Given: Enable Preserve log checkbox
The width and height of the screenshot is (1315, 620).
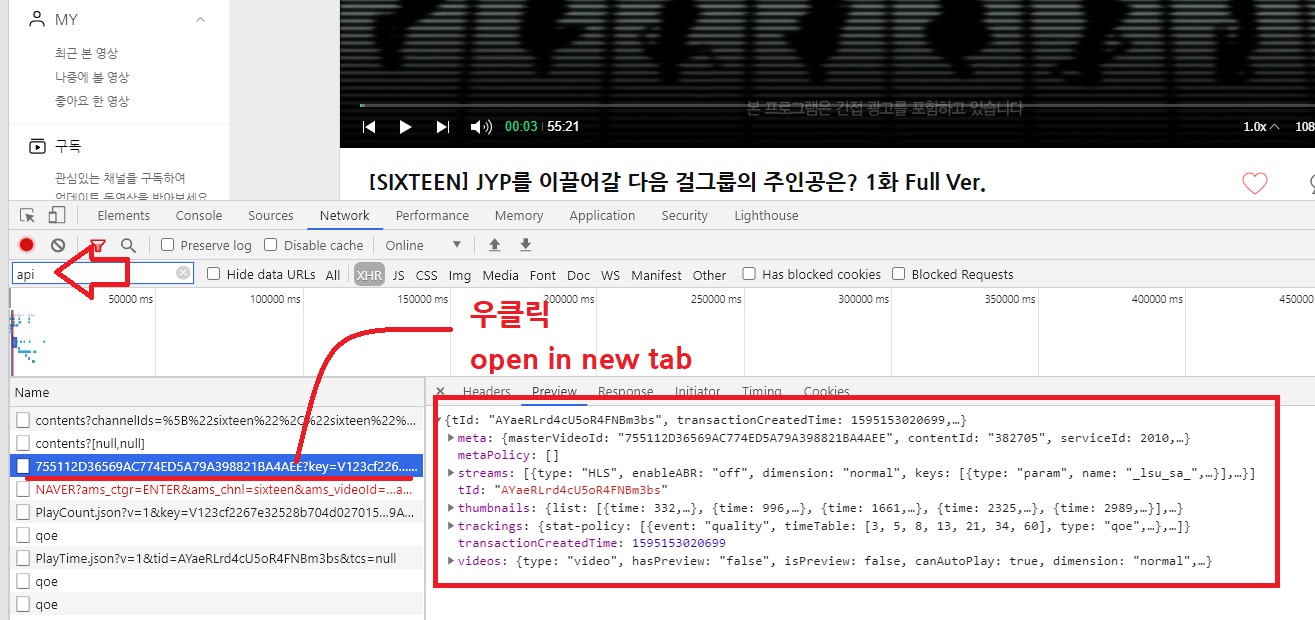Looking at the screenshot, I should (x=168, y=245).
